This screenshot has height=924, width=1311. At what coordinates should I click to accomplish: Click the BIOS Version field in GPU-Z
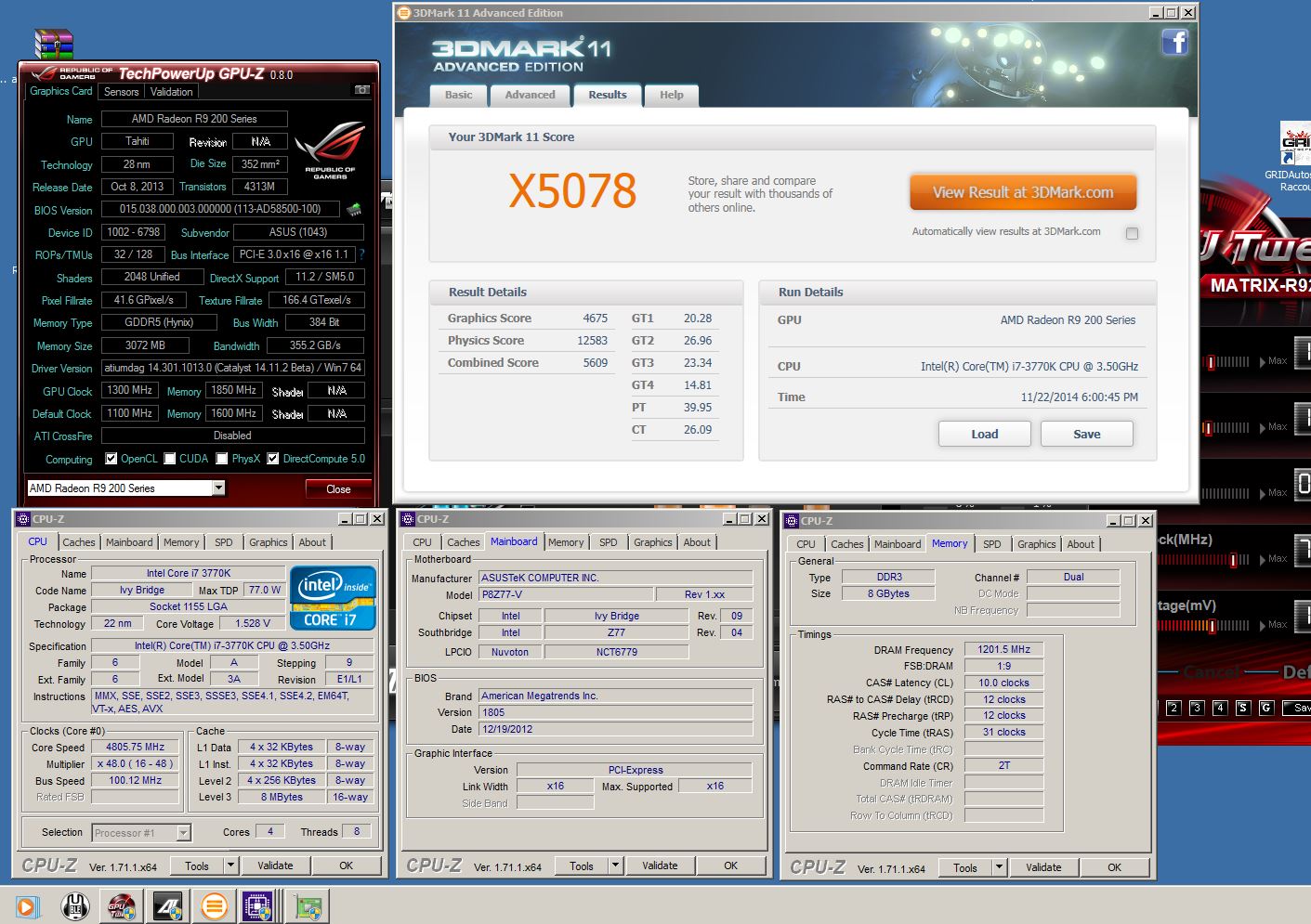pos(220,209)
